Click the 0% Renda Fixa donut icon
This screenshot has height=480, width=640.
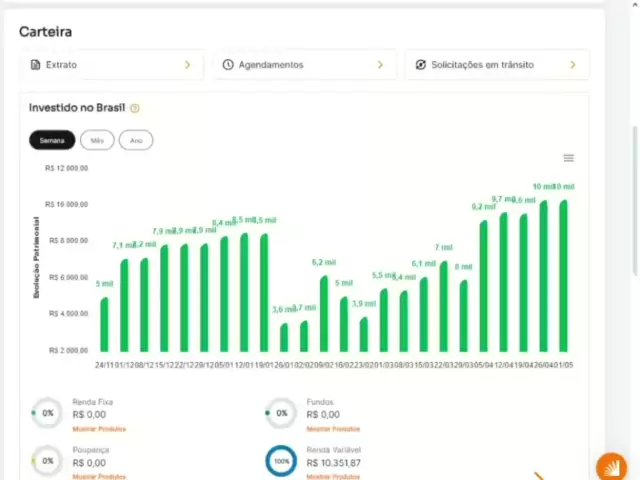click(47, 412)
